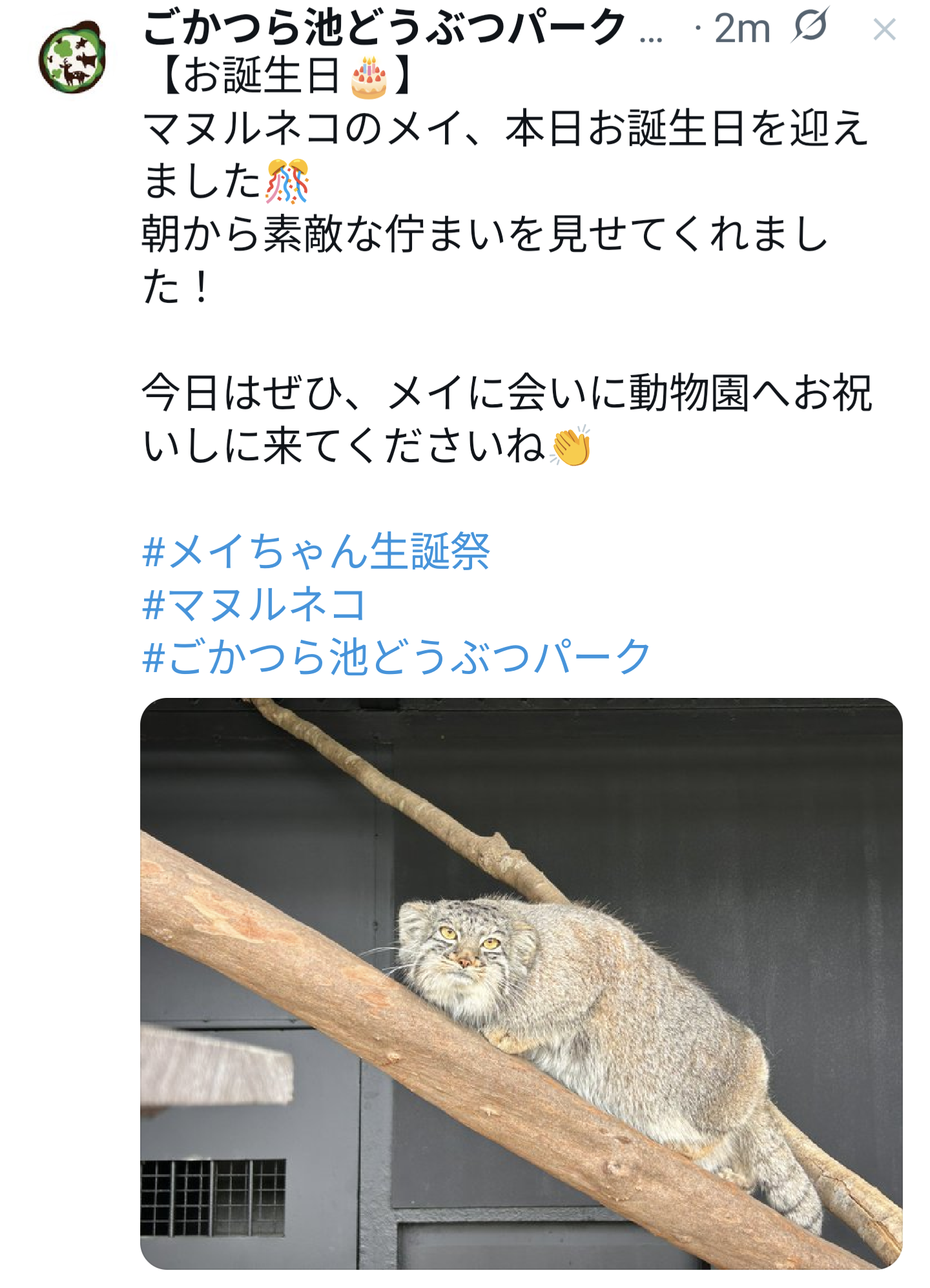Screen dimensions: 930x1288
Task: Click the paragraph starting 今日はぜひ、メイに会いに
Action: [x=507, y=420]
